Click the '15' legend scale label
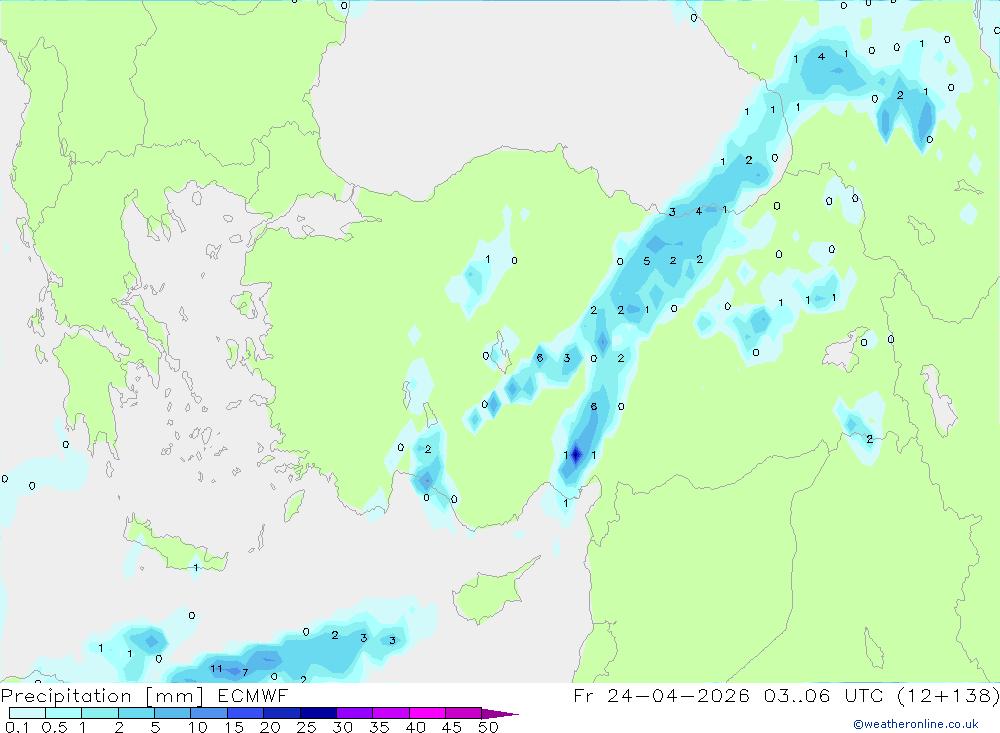This screenshot has width=1000, height=733. pyautogui.click(x=234, y=727)
